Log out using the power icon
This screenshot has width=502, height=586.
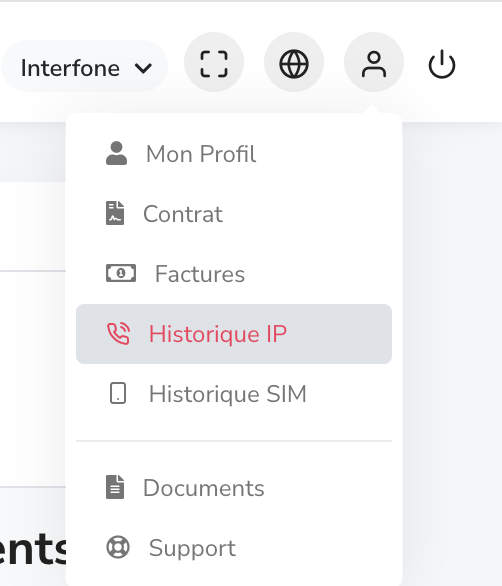click(442, 64)
